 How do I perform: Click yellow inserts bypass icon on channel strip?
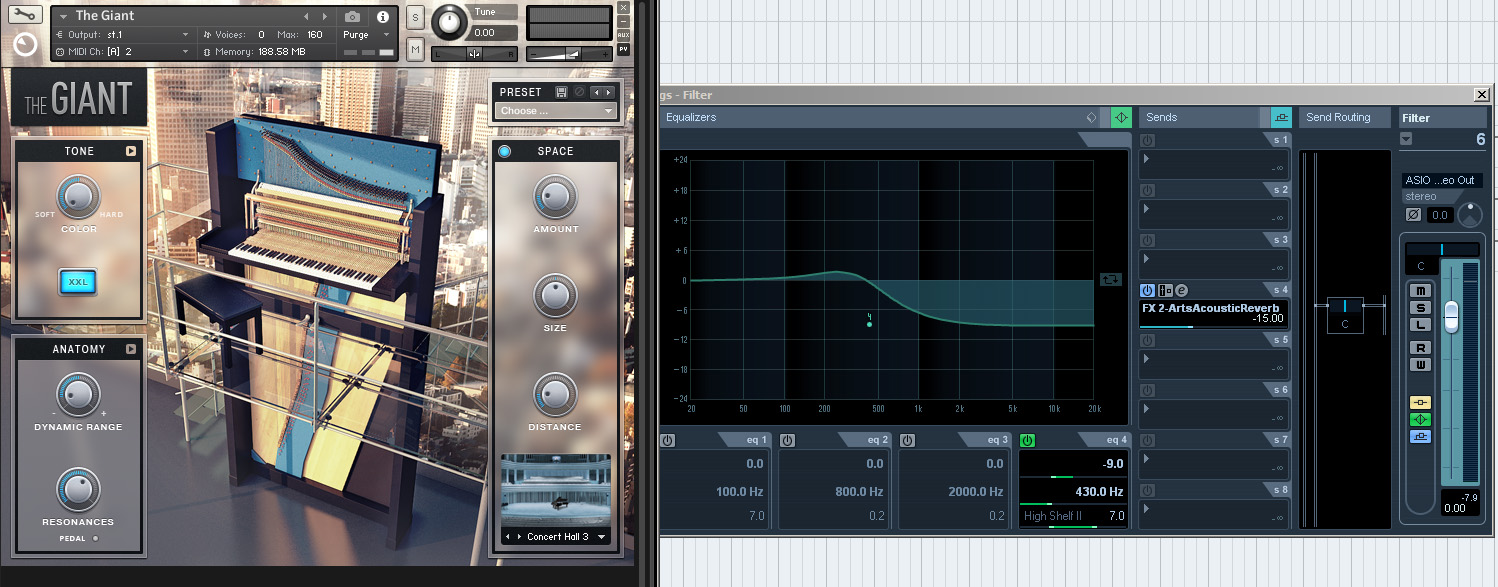click(x=1421, y=403)
